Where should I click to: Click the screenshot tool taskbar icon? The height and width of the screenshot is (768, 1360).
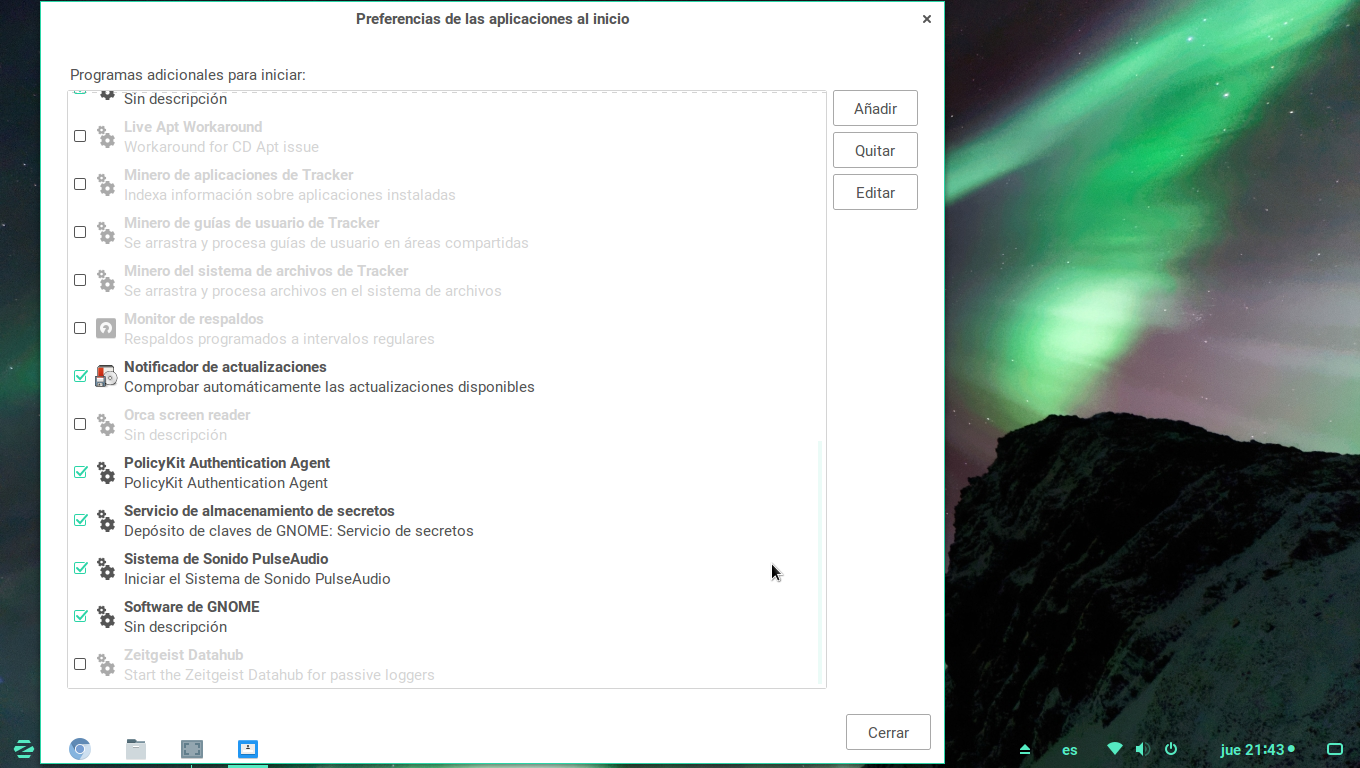pyautogui.click(x=192, y=748)
